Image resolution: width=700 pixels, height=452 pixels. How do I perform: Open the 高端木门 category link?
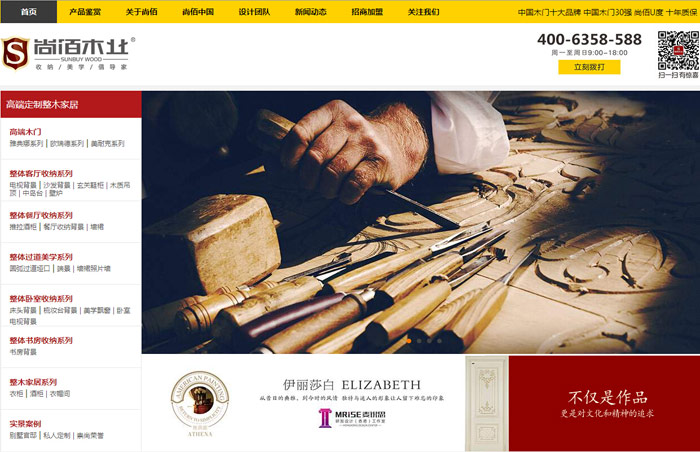pyautogui.click(x=25, y=132)
